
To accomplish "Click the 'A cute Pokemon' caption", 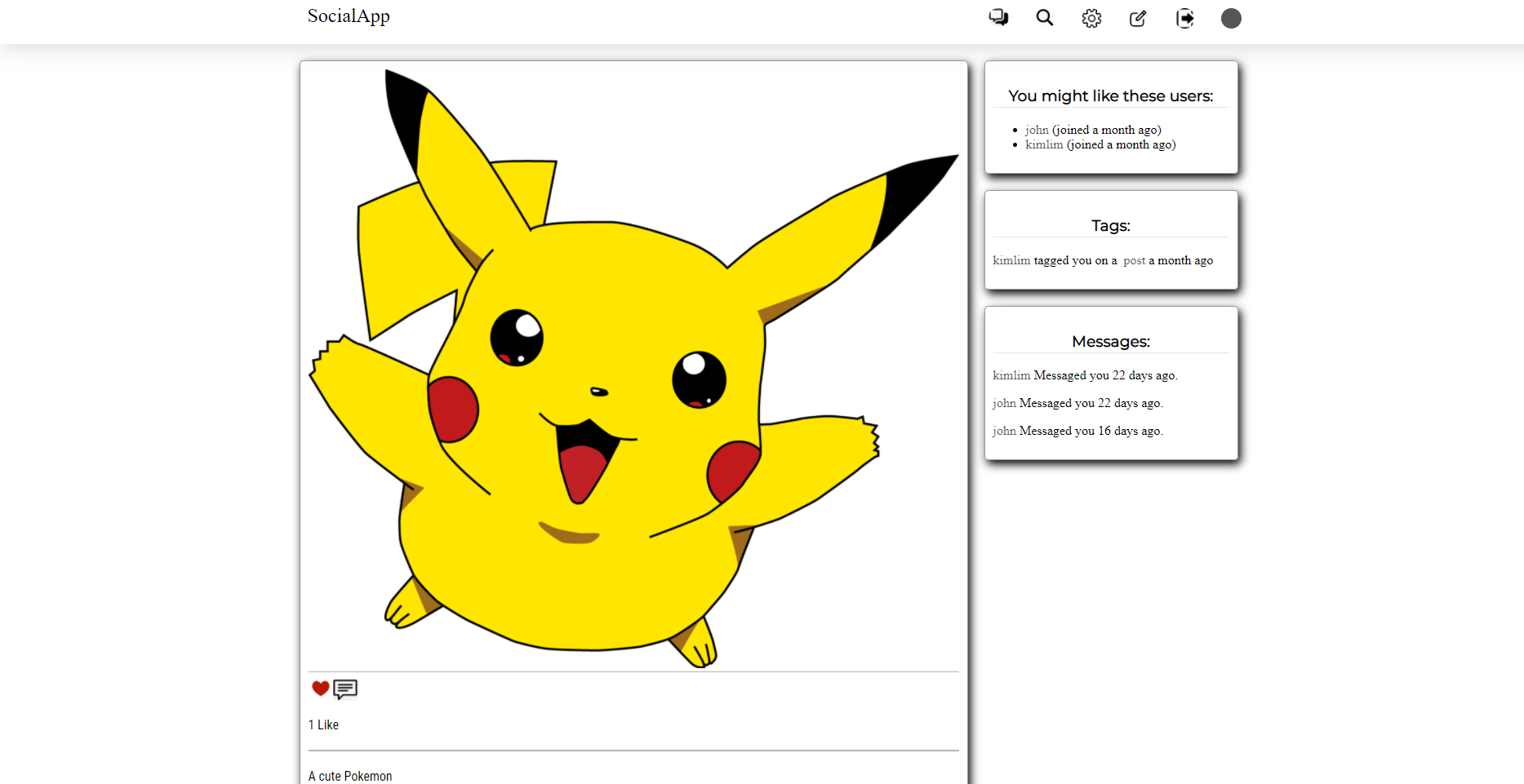I will pos(350,776).
